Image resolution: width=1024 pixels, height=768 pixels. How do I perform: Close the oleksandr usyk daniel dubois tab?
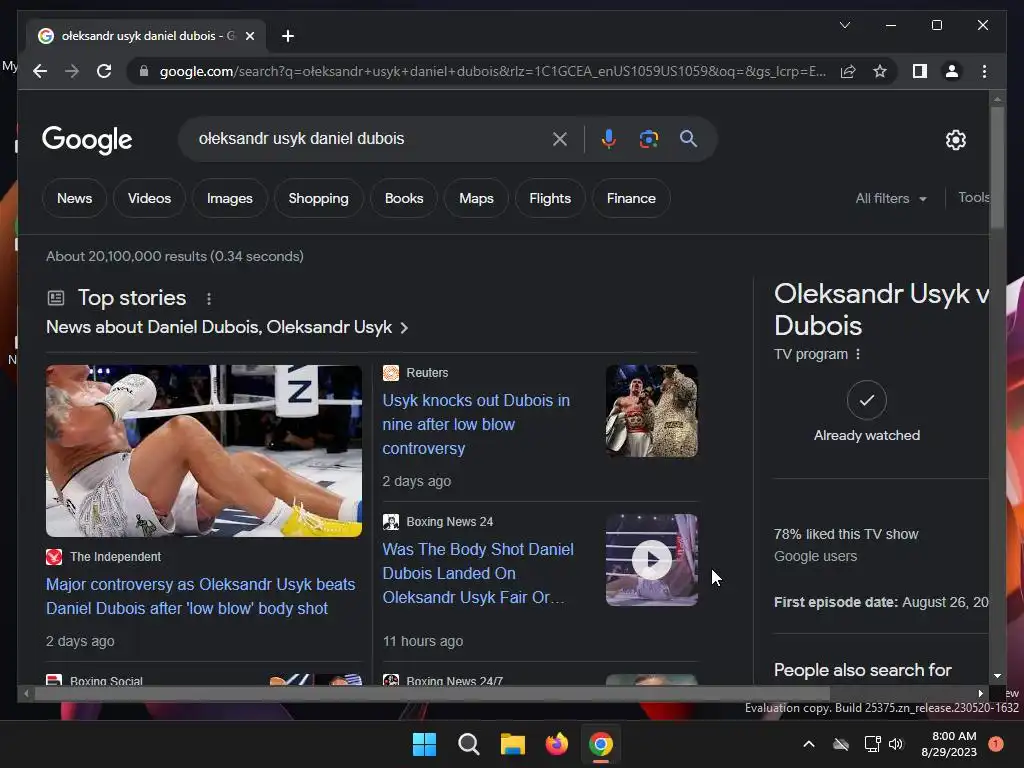pos(249,36)
